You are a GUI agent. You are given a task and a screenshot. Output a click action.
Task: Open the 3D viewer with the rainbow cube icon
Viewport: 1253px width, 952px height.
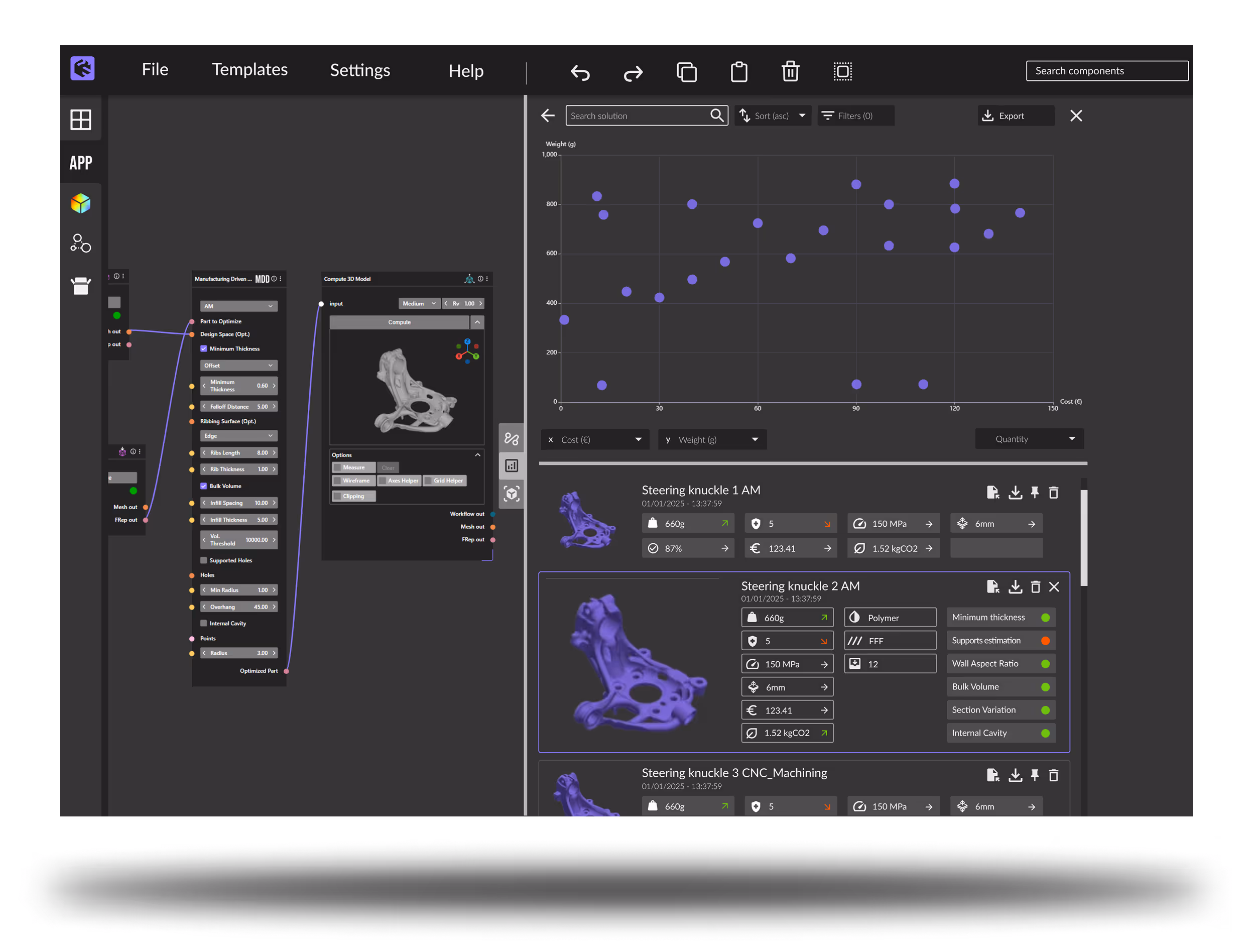tap(81, 203)
